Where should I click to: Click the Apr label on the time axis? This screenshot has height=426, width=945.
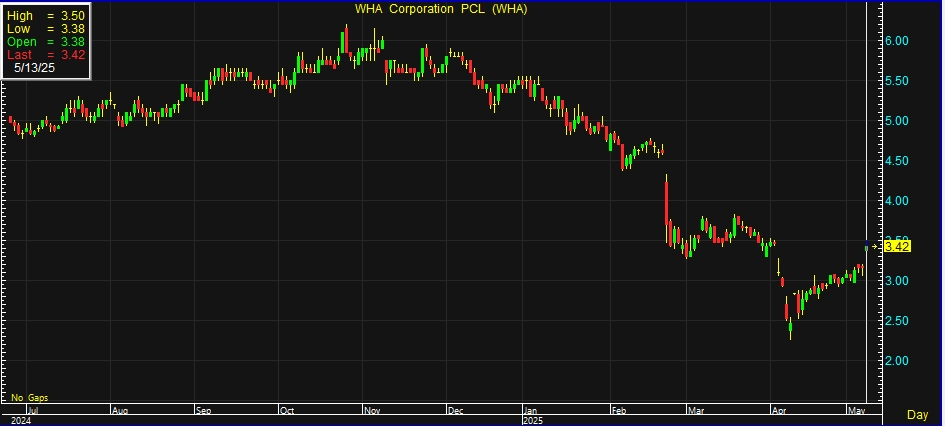click(x=780, y=411)
